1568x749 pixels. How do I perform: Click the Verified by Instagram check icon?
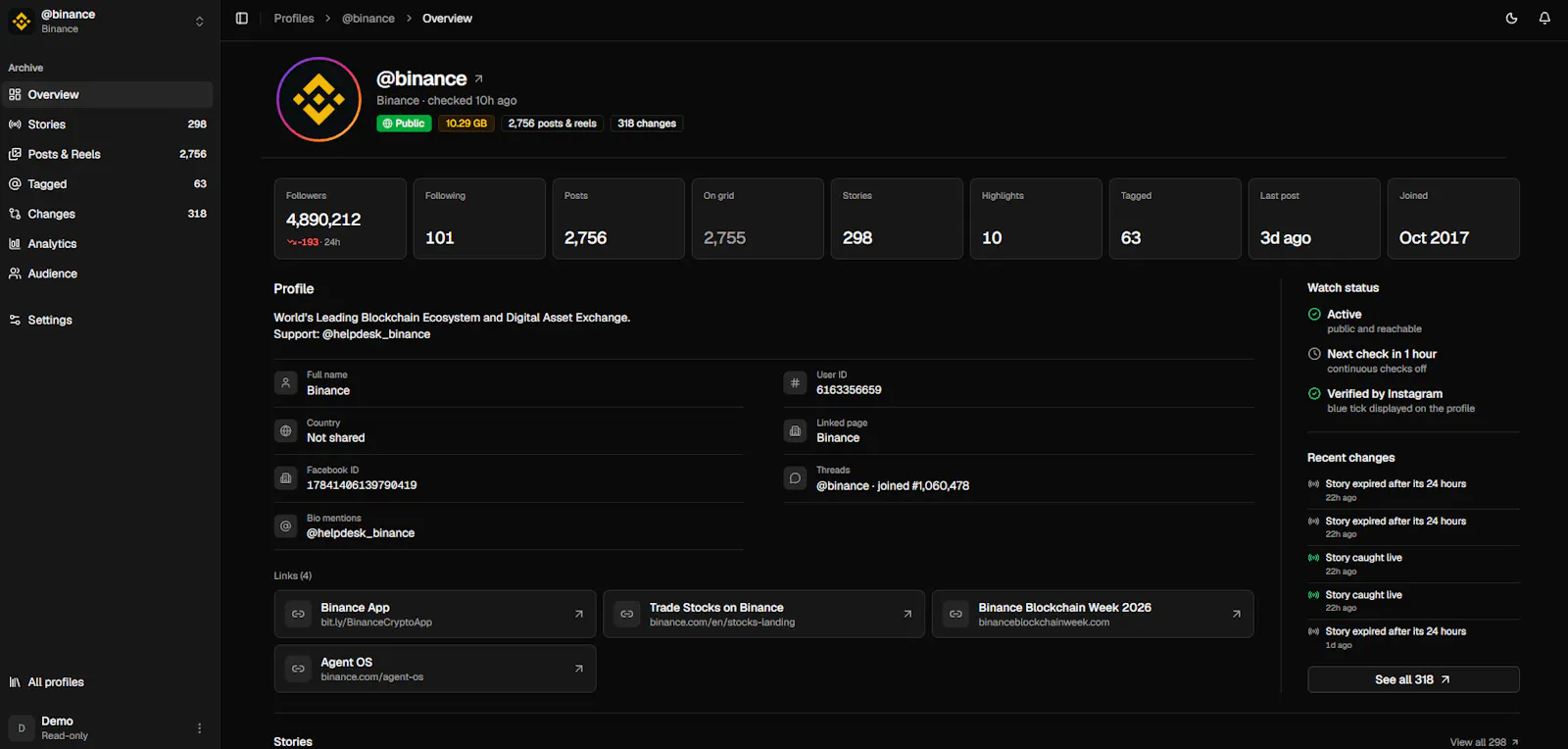click(x=1314, y=394)
